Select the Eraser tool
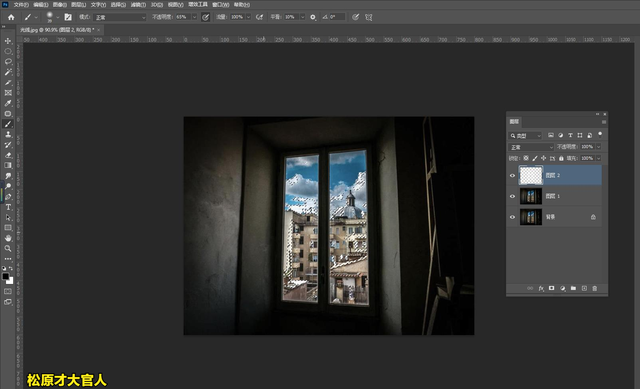640x389 pixels. (8, 155)
